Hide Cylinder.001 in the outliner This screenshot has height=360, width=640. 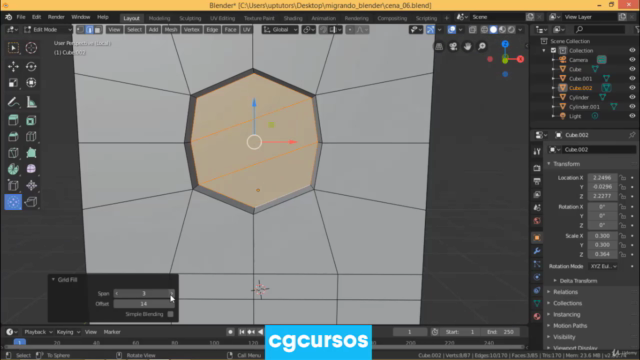click(x=632, y=107)
